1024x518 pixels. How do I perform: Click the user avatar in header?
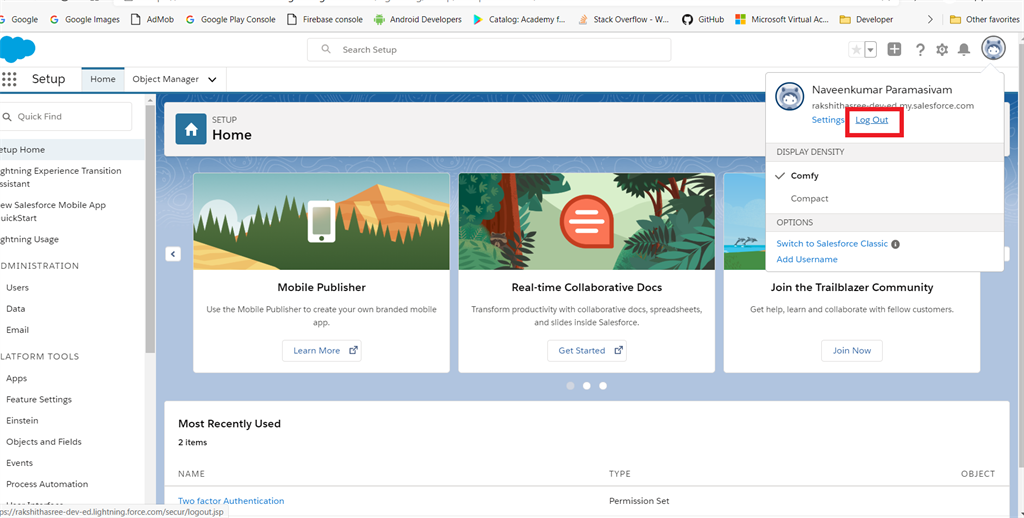(993, 49)
